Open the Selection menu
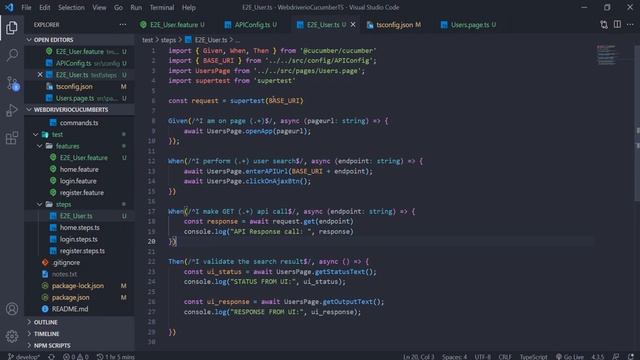 tap(71, 7)
